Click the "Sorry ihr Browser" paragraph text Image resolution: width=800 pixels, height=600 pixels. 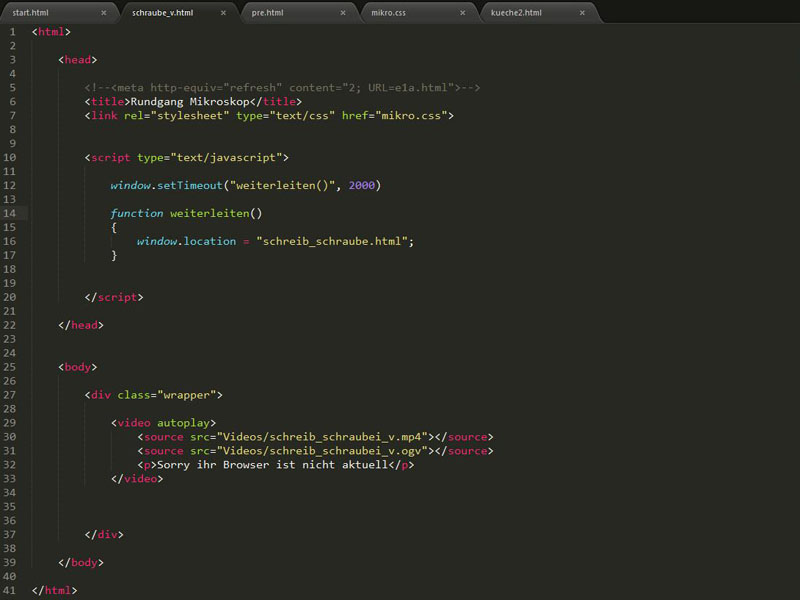pyautogui.click(x=272, y=465)
